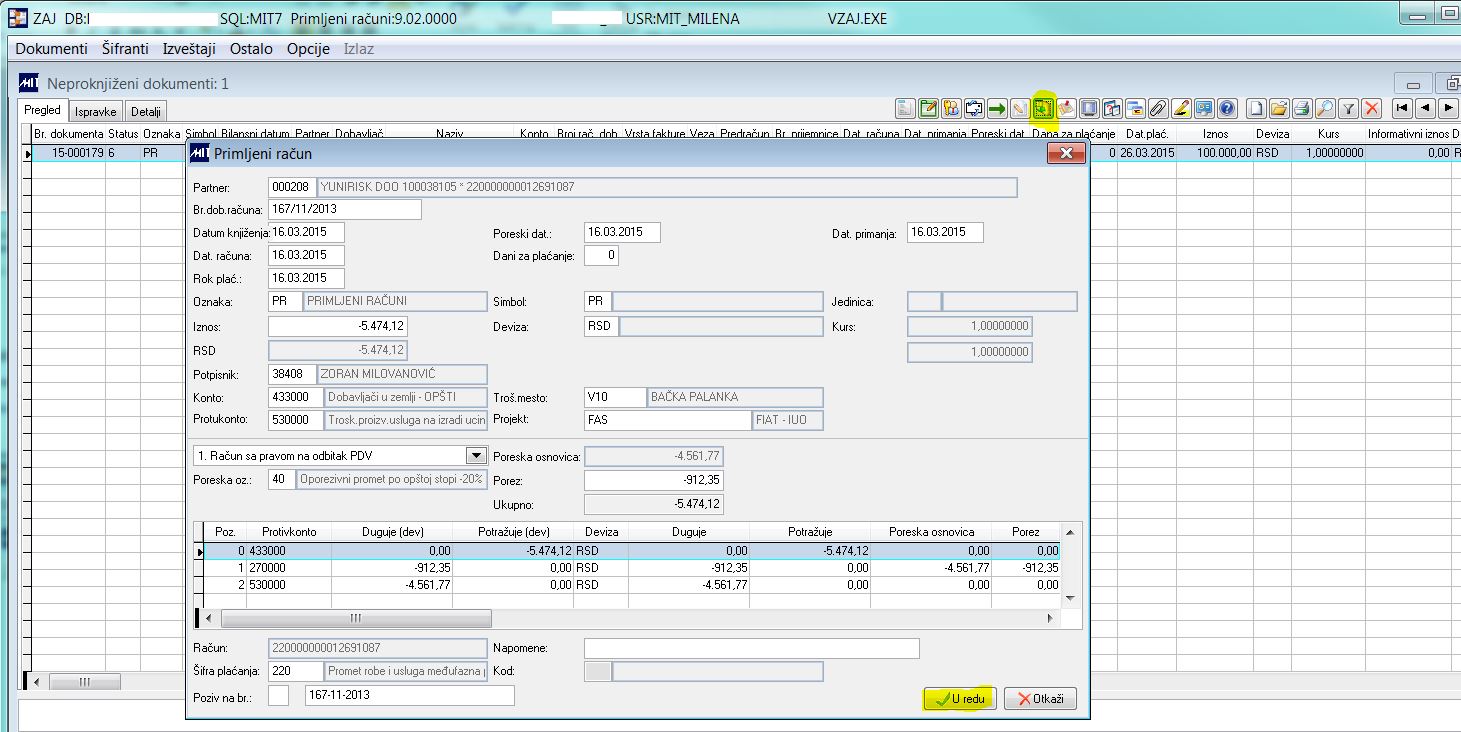Click the green download-document toolbar icon
1461x732 pixels.
(1043, 108)
